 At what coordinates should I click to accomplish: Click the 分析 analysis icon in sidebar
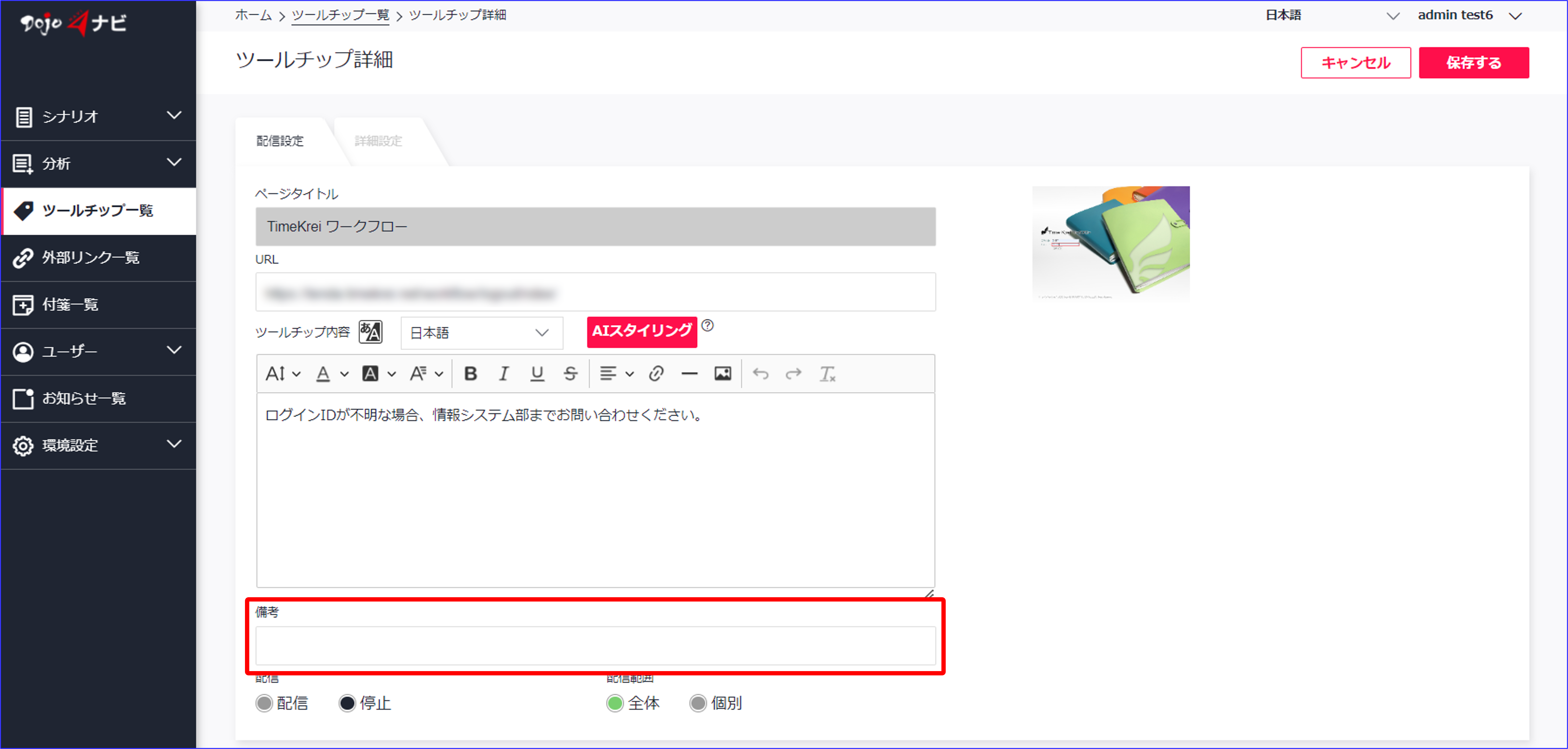coord(23,164)
